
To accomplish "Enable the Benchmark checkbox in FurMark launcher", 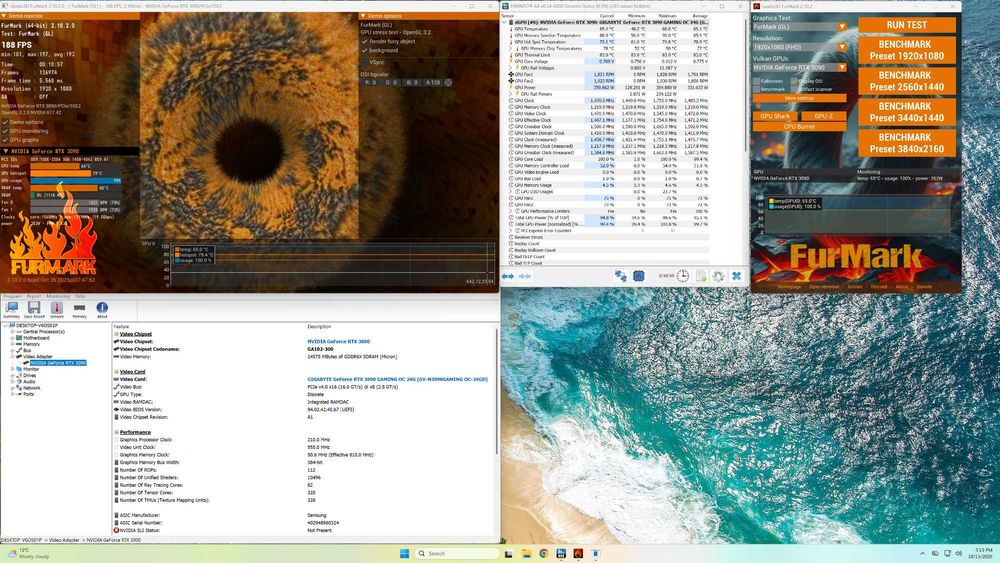I will (x=757, y=89).
